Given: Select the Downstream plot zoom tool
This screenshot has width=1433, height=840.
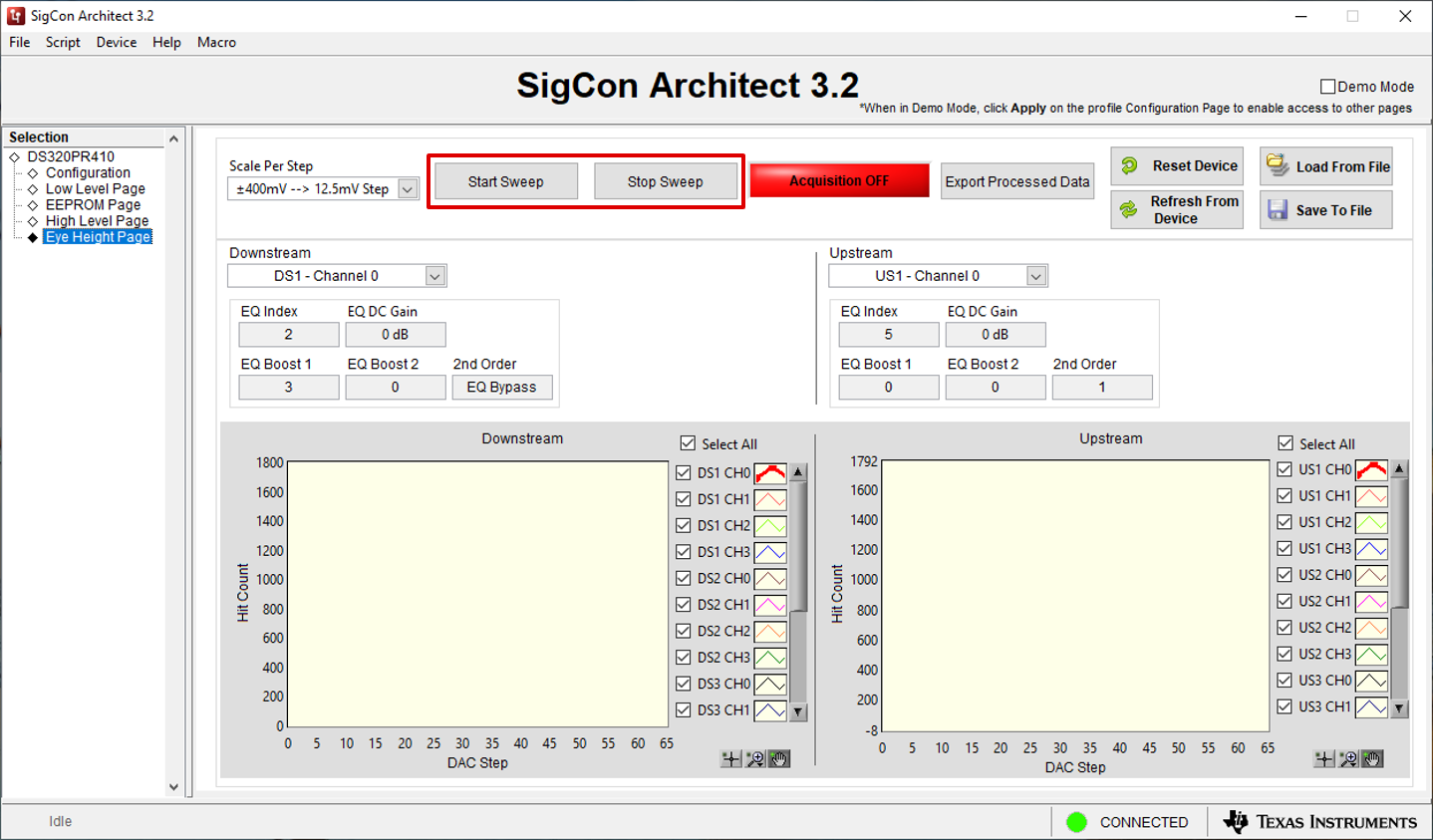Looking at the screenshot, I should coord(755,759).
